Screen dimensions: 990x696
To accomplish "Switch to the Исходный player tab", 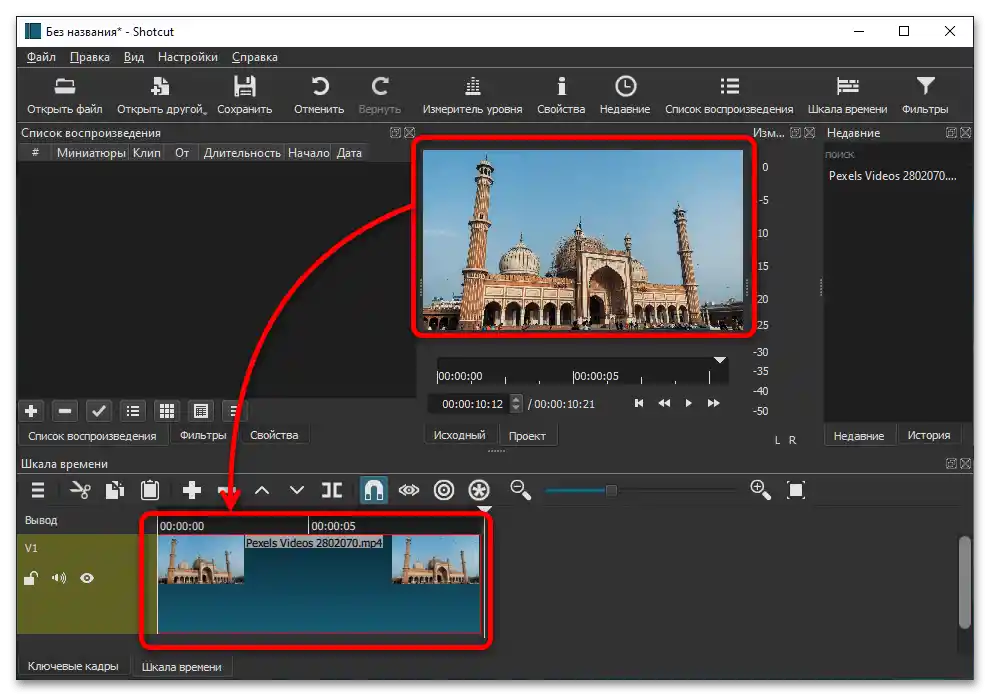I will (x=460, y=435).
